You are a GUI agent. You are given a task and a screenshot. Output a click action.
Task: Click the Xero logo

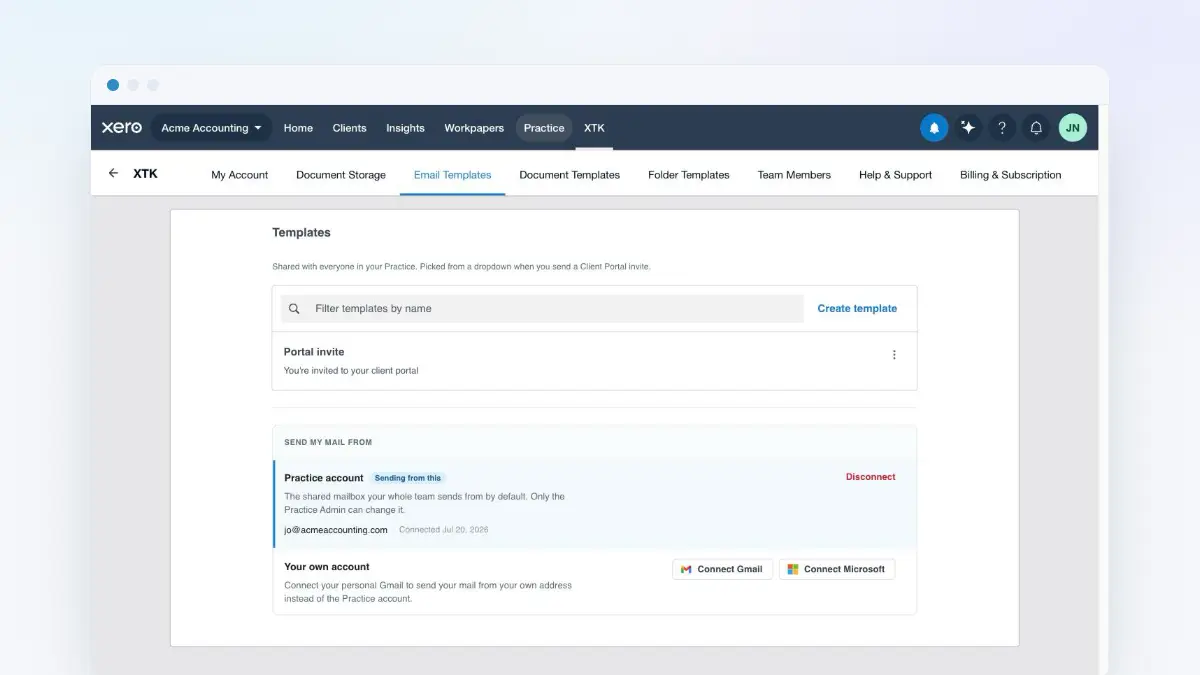click(122, 128)
